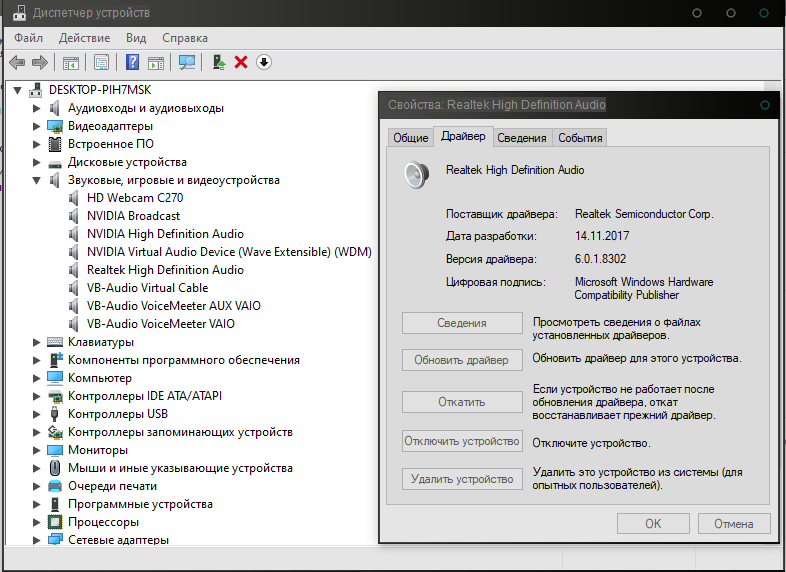Click the printer icon beside Очереди печати
The image size is (786, 572).
click(x=55, y=486)
